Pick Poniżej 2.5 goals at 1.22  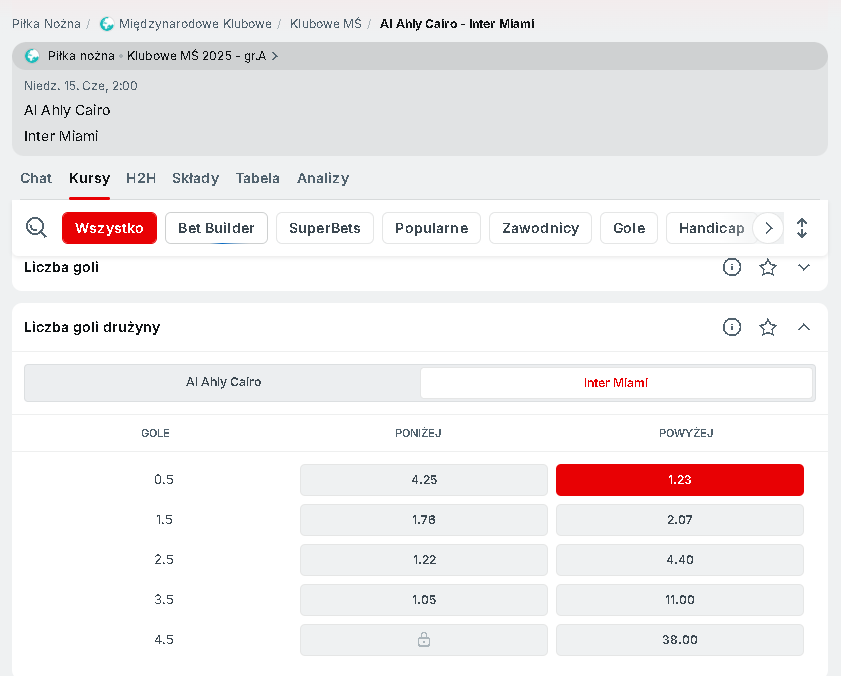coord(424,560)
